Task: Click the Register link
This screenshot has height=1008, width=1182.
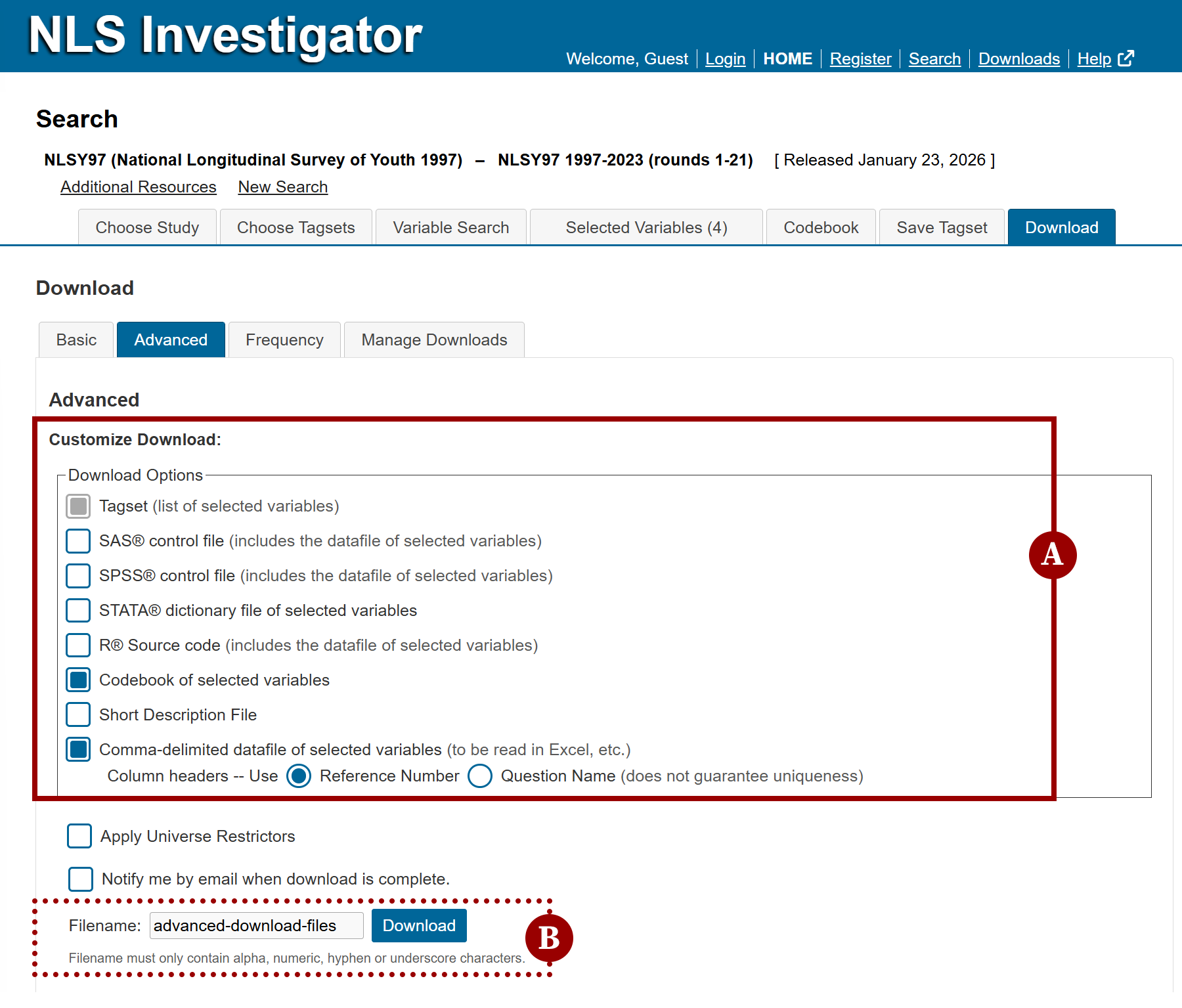Action: point(860,59)
